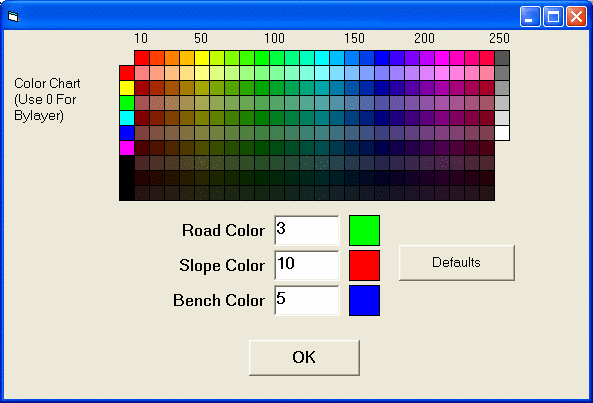
Task: Maximize the color dialog window
Action: pos(553,17)
